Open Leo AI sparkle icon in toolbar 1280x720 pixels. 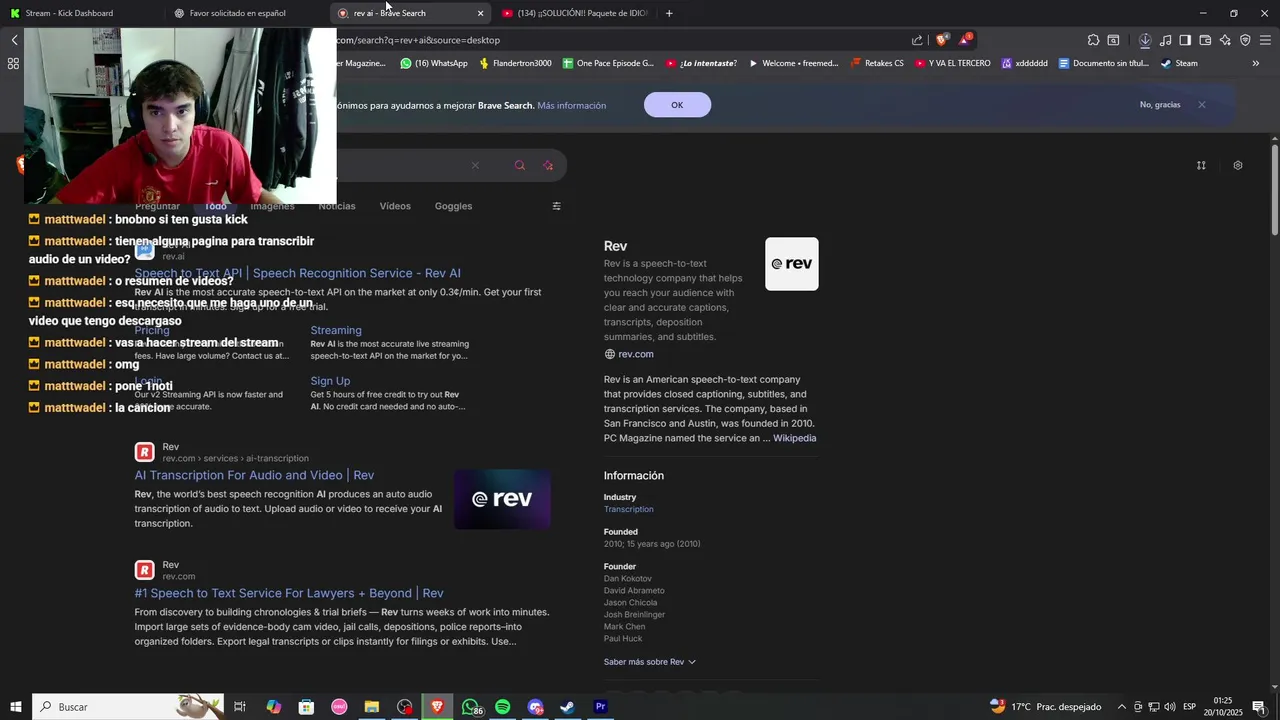[x=1225, y=40]
